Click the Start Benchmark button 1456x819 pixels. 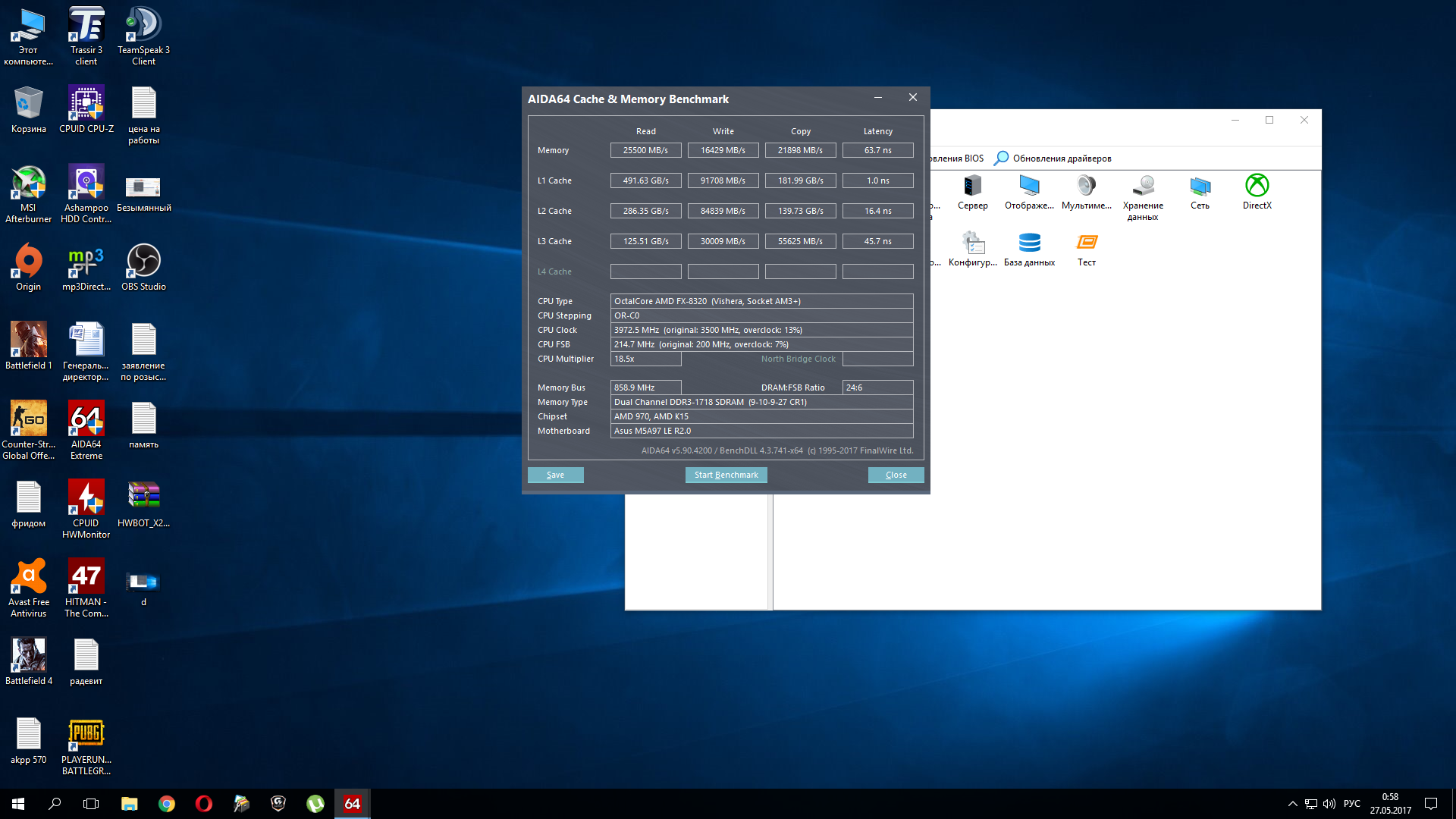726,475
